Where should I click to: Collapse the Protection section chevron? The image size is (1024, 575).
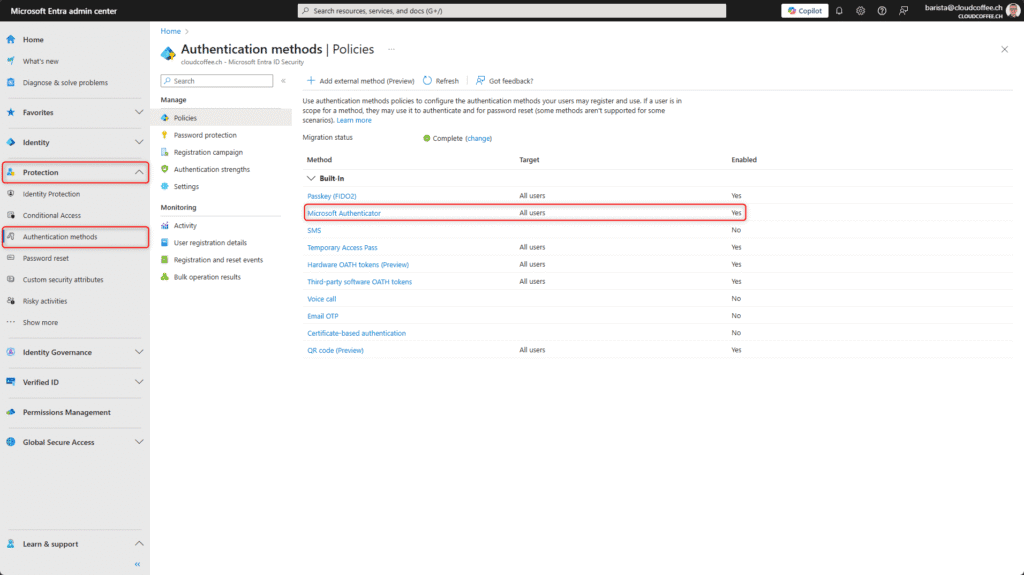139,172
